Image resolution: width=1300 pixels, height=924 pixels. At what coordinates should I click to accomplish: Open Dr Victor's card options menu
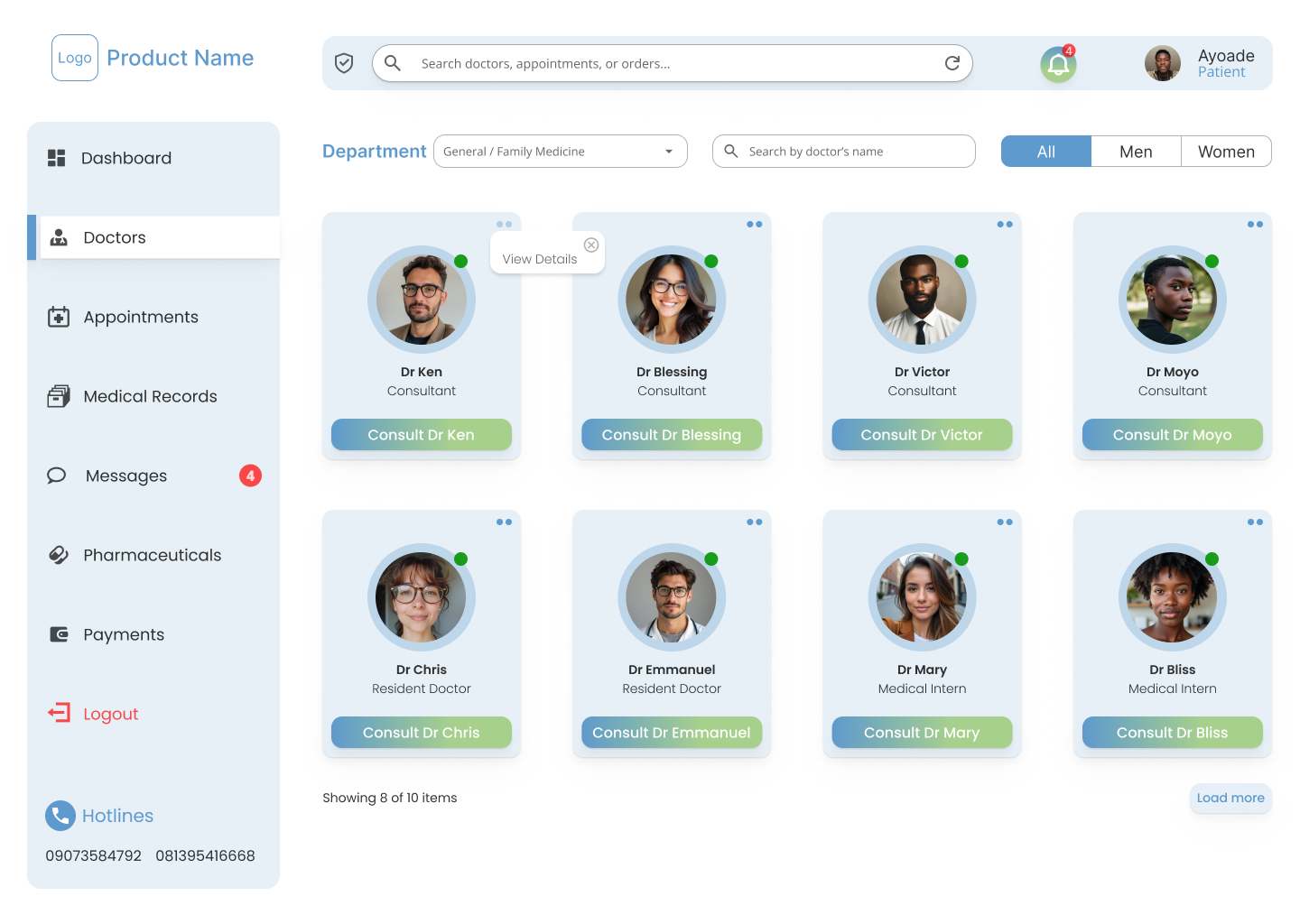tap(1005, 224)
